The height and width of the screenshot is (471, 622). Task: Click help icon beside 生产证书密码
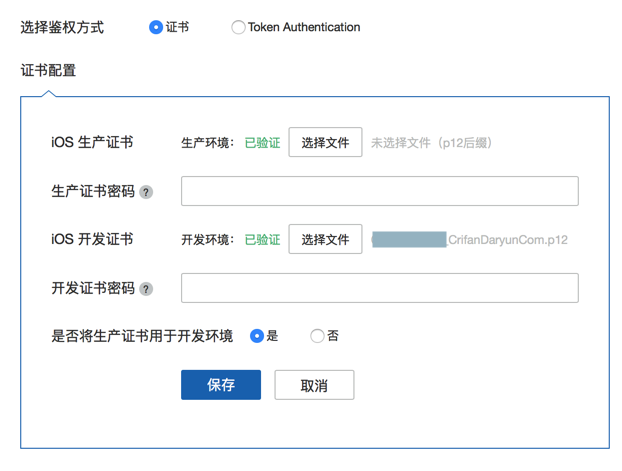(x=147, y=192)
